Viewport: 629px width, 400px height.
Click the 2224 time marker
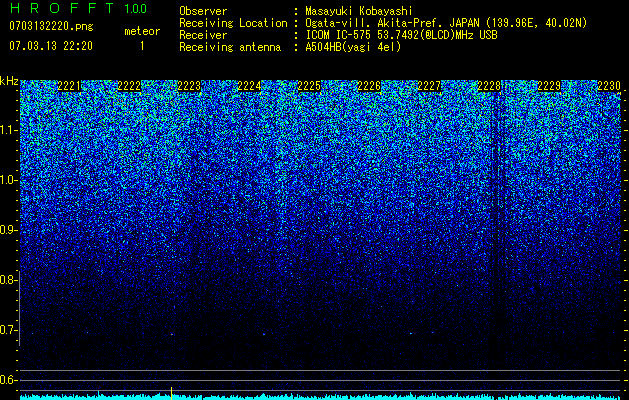[x=249, y=86]
